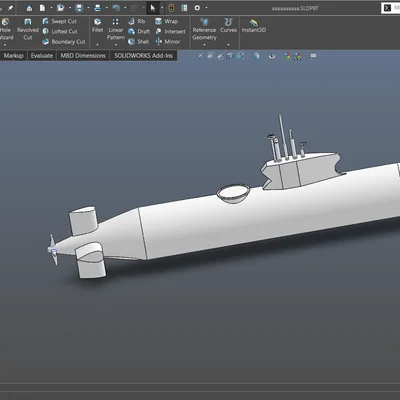Screen dimensions: 400x400
Task: Expand the Save dropdown arrow
Action: (x=88, y=8)
